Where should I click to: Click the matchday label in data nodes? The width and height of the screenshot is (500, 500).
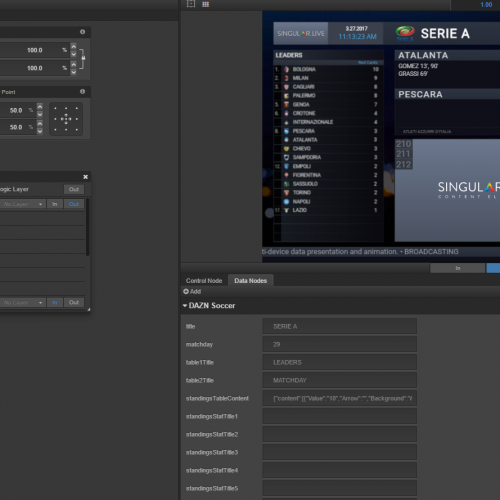(199, 344)
